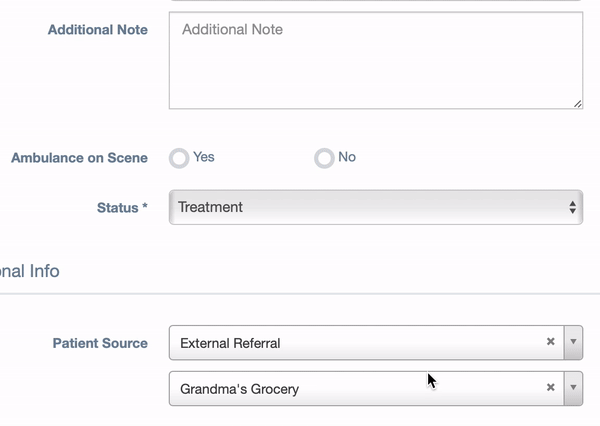Click the "No" label text beside the radio
Screen dimensions: 600x426
pos(347,157)
